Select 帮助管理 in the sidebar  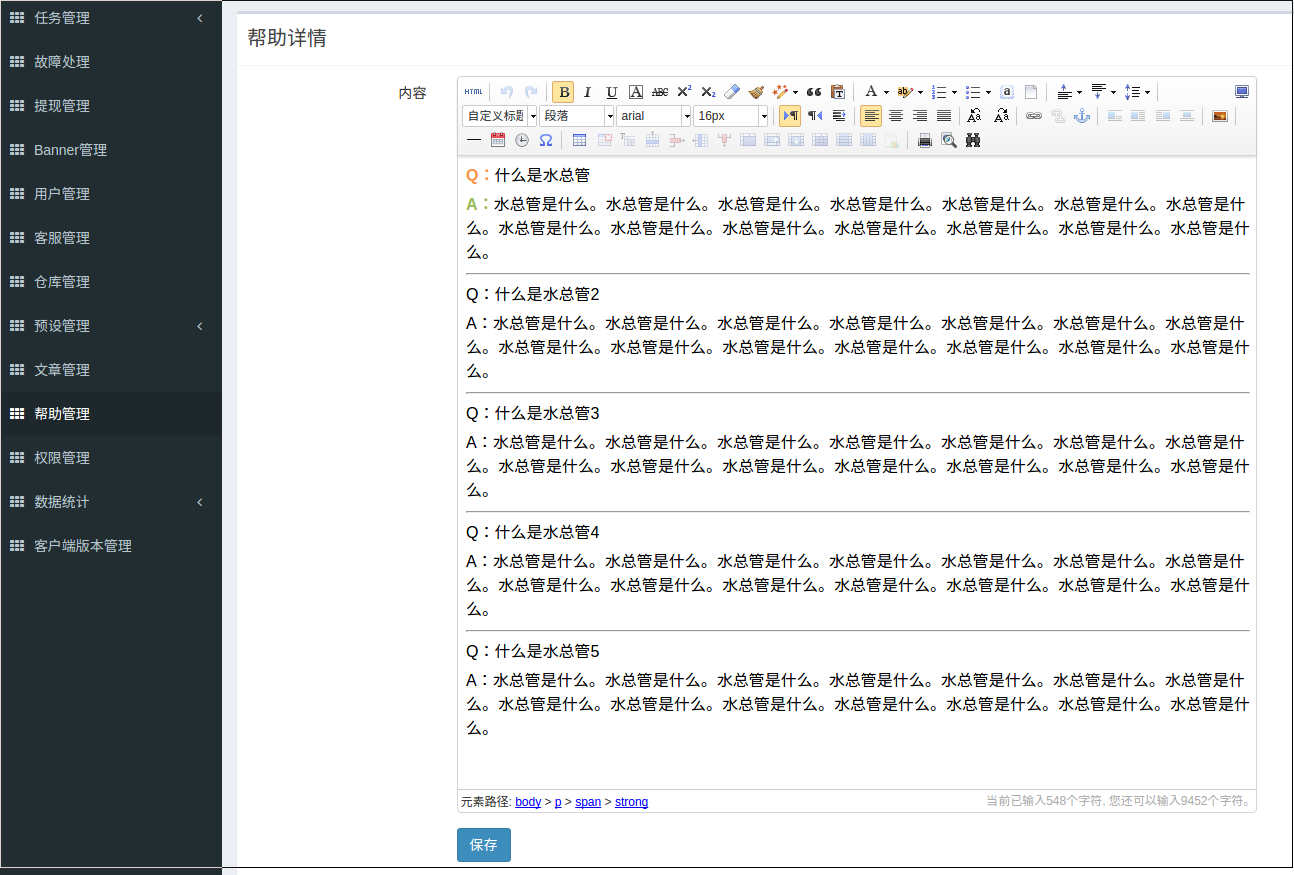111,414
